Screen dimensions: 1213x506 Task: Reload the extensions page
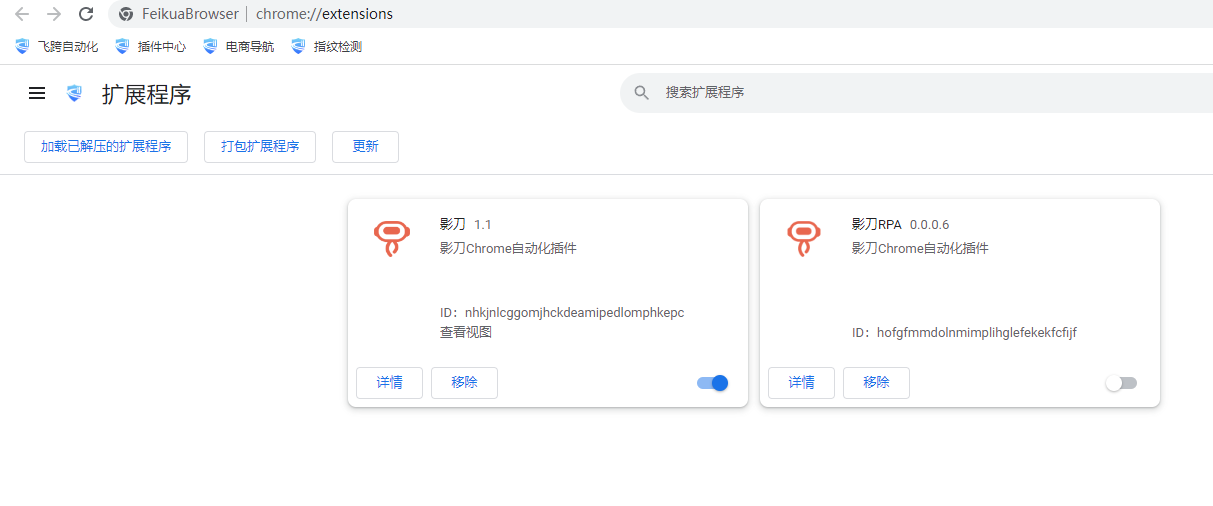86,14
